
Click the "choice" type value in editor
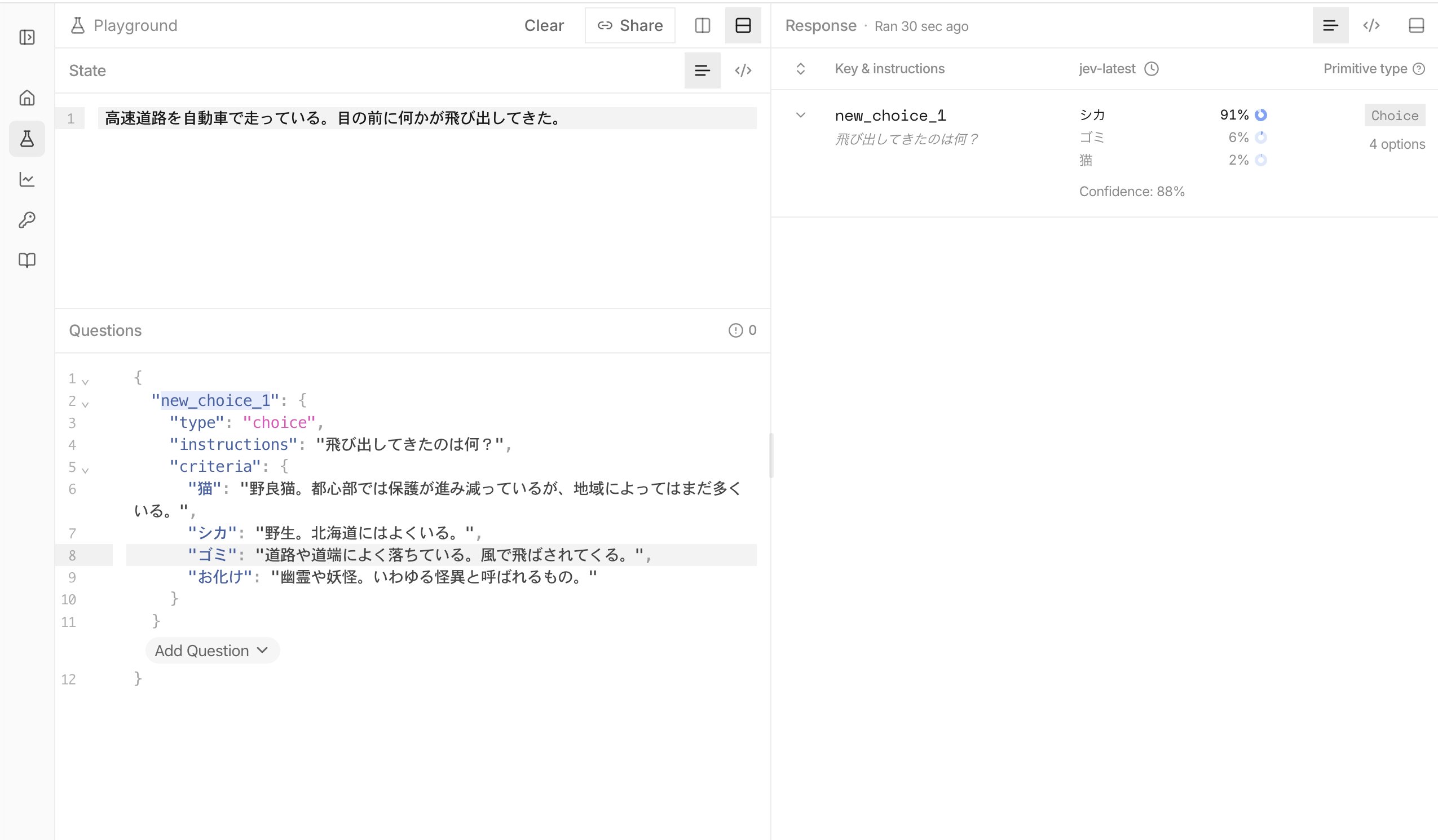pos(279,423)
